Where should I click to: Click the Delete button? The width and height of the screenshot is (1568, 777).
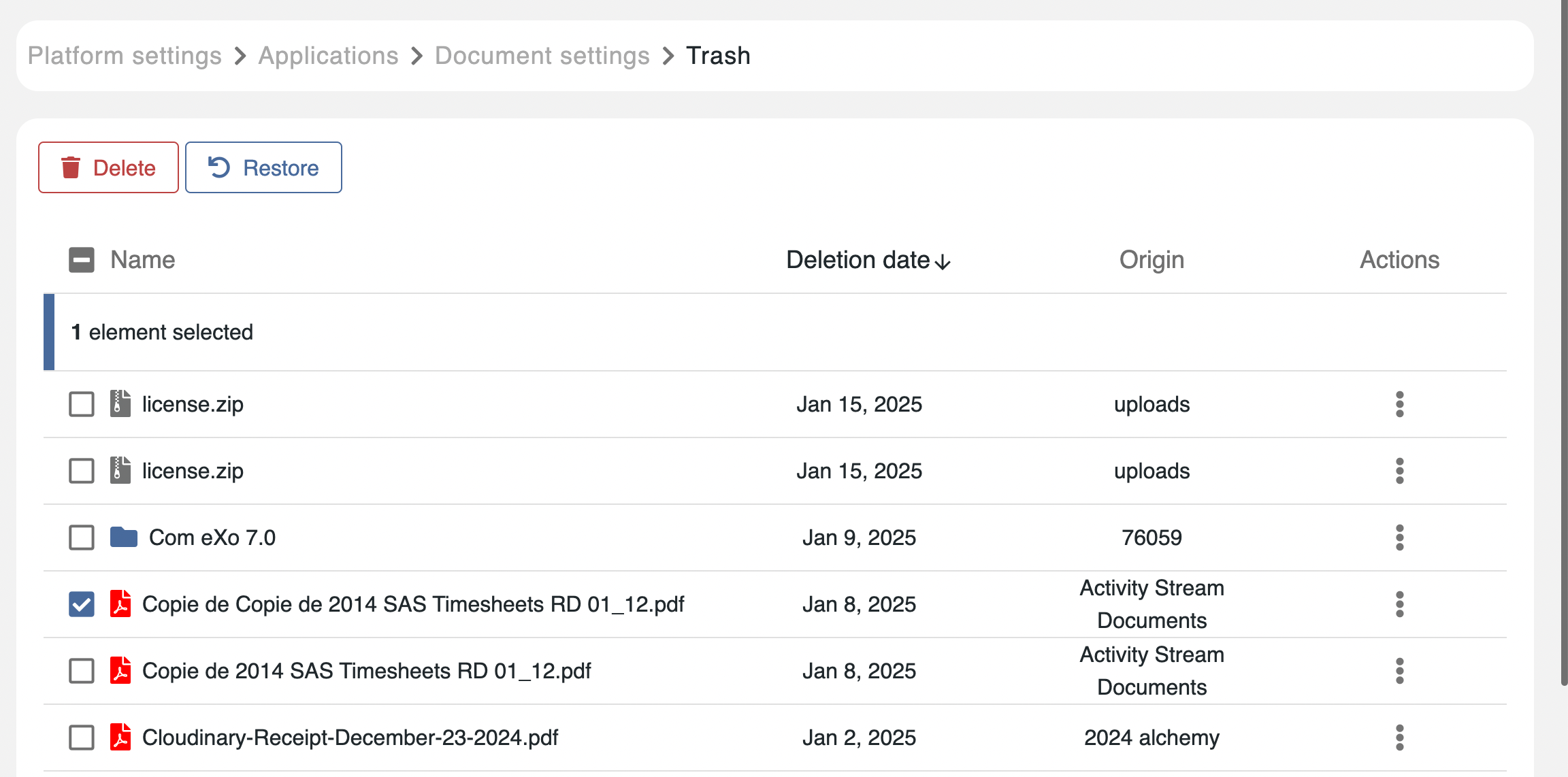point(108,167)
